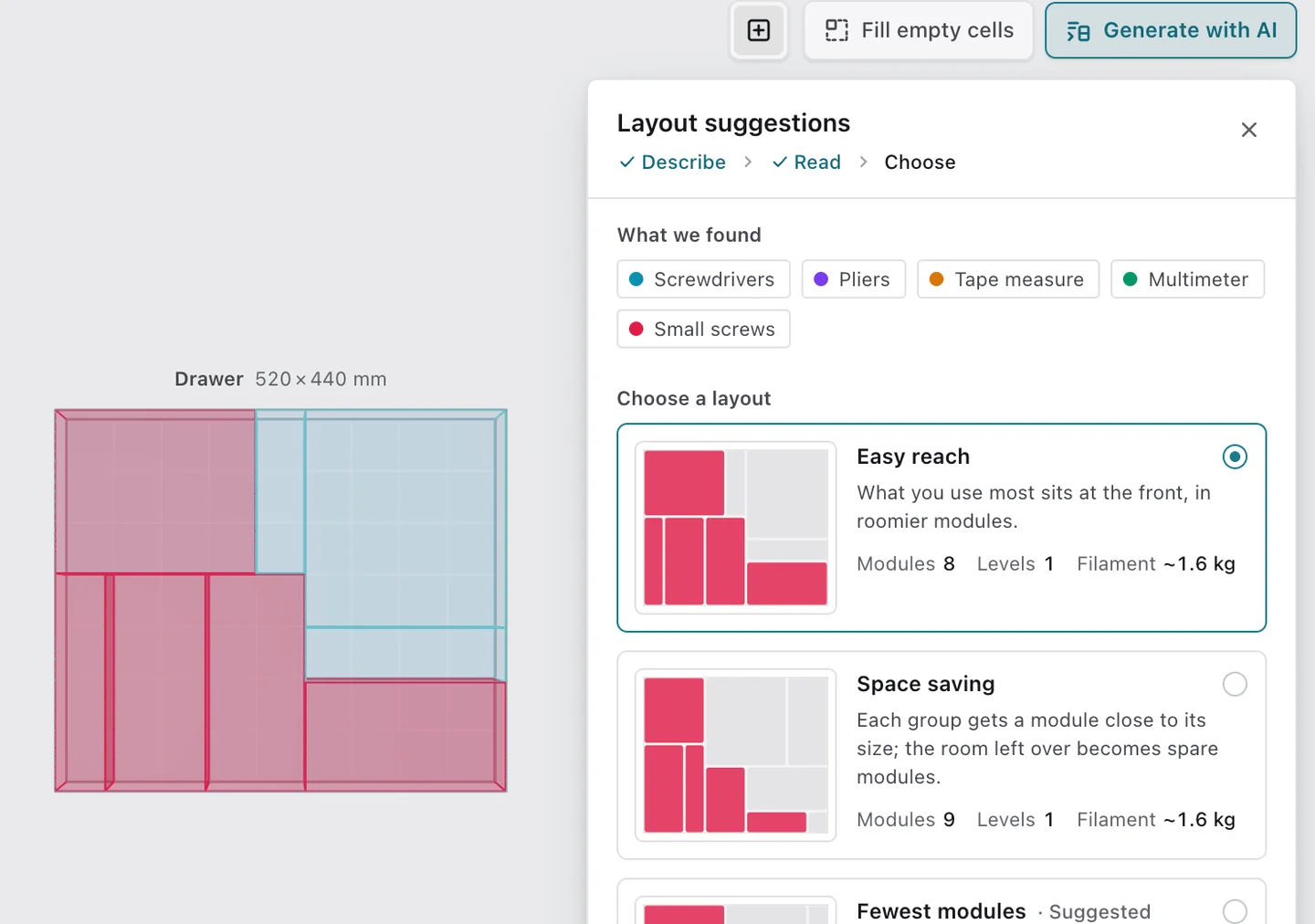Select the Fewest modules radio button
Viewport: 1315px width, 924px height.
click(x=1235, y=911)
